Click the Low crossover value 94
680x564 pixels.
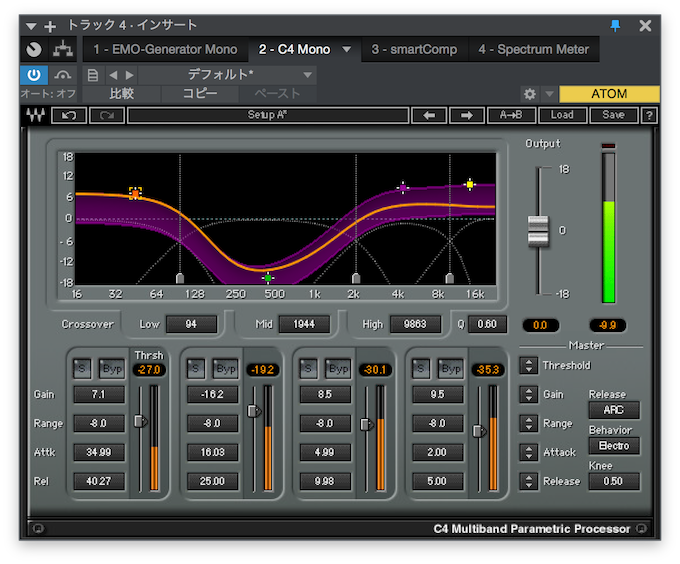191,324
